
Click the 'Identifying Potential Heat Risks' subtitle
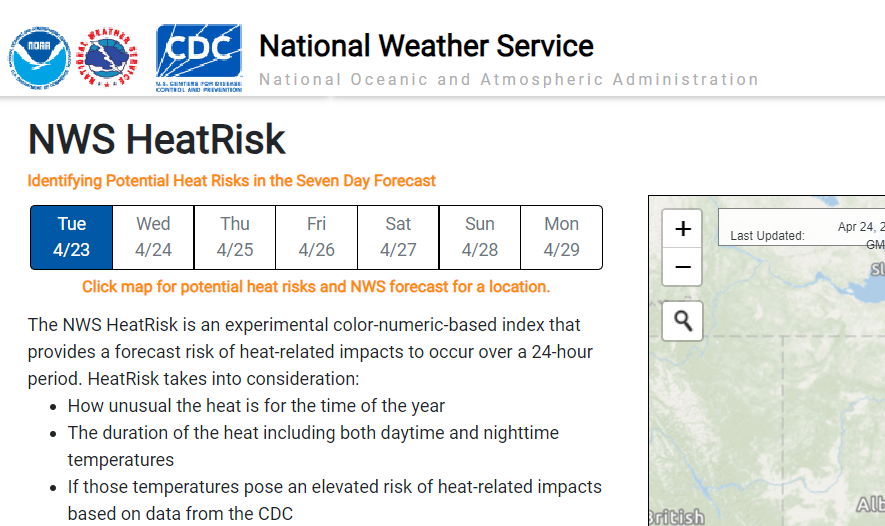[x=231, y=181]
